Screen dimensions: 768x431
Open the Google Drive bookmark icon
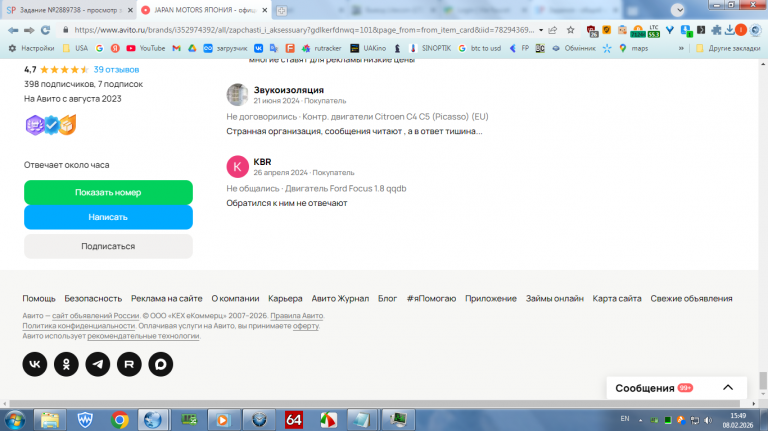(x=192, y=48)
